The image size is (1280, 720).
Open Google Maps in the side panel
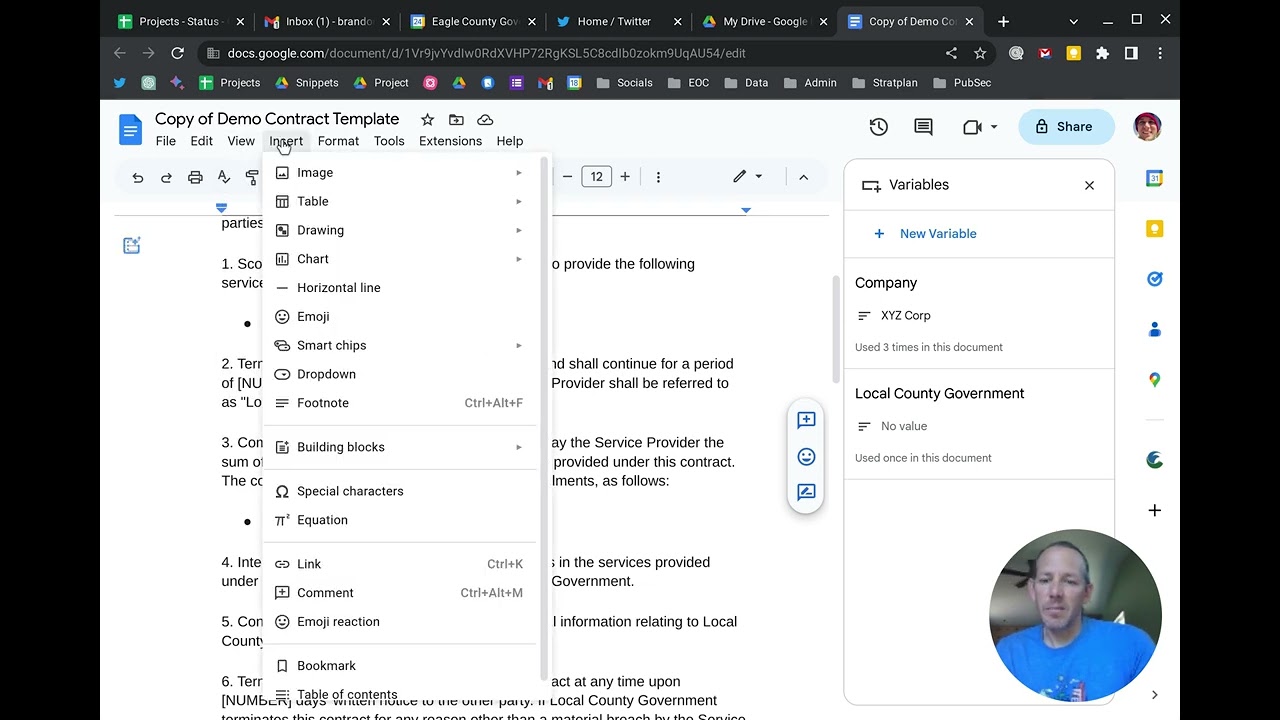1154,380
